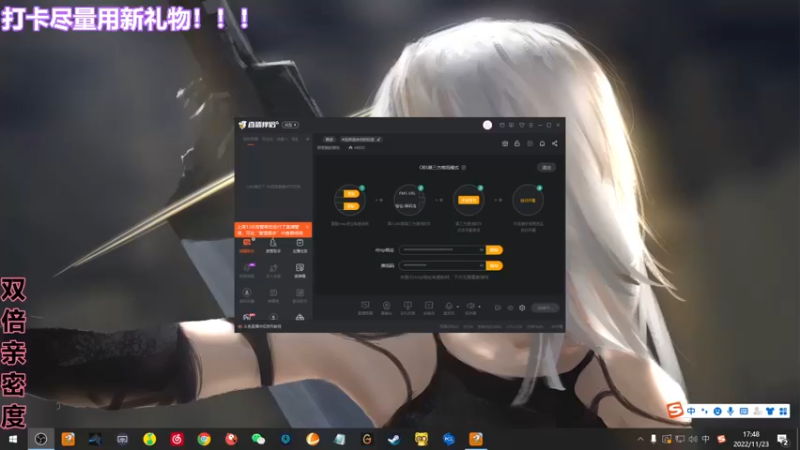Show hidden icons in the system tray
Screen dimensions: 800x450
pyautogui.click(x=640, y=439)
